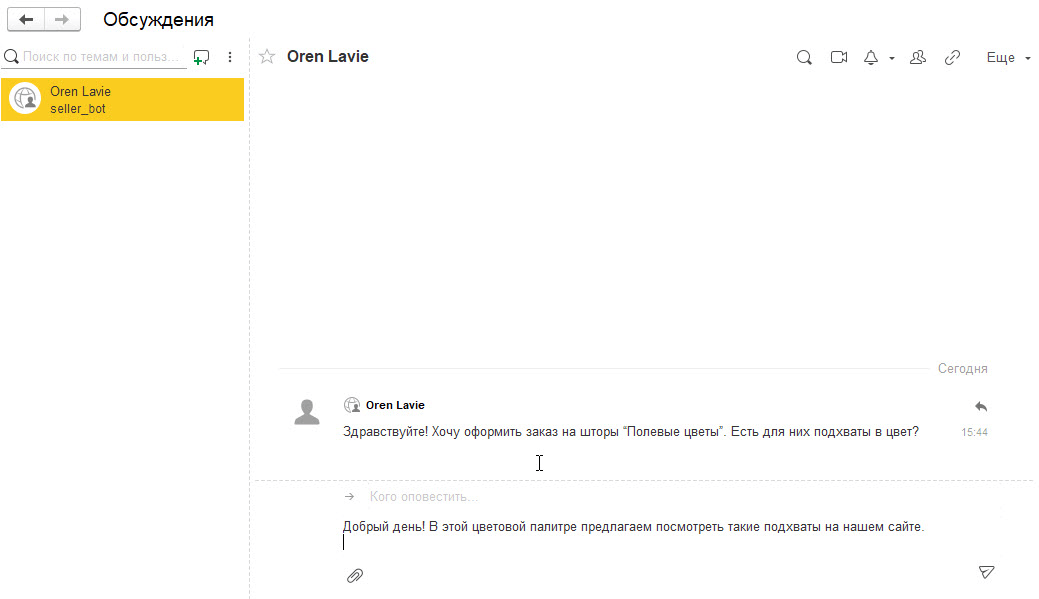Send the message with the paper plane icon
Screen dimensions: 1039x599
pos(987,572)
